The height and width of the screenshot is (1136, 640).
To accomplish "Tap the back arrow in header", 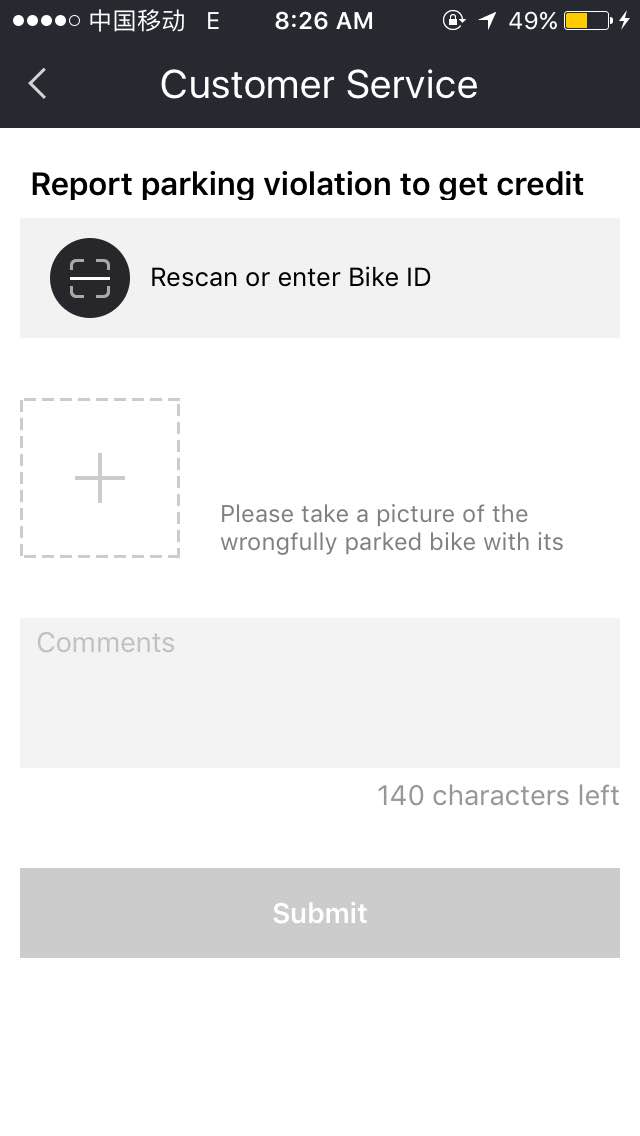I will pyautogui.click(x=37, y=84).
